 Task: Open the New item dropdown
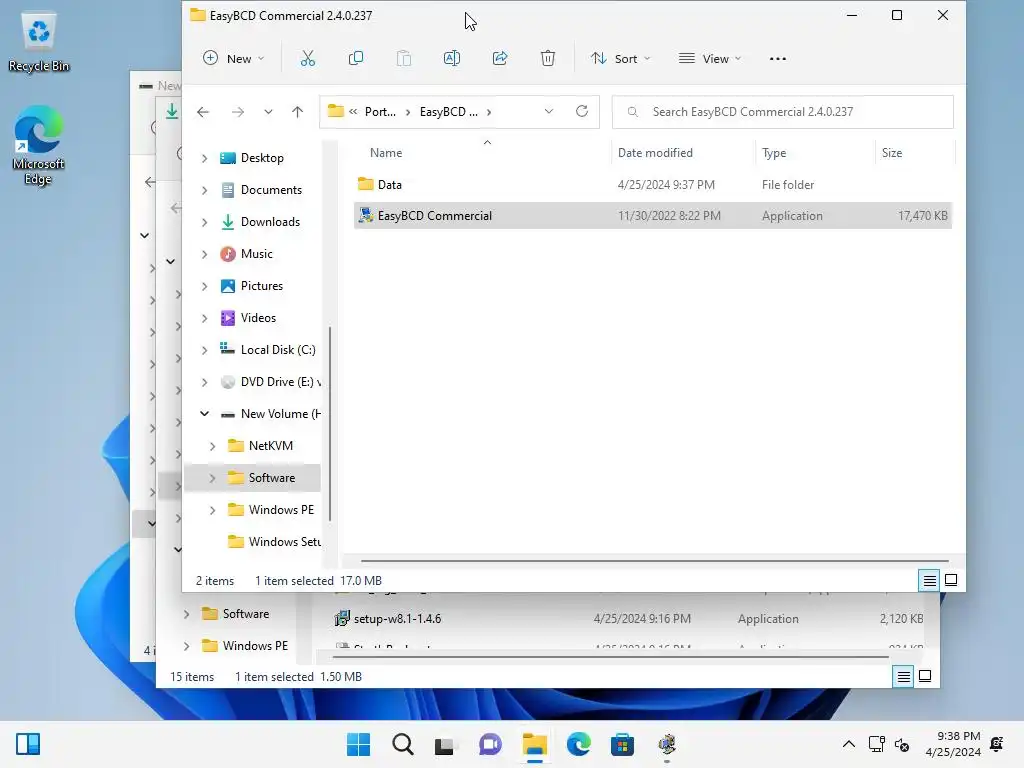click(x=233, y=59)
